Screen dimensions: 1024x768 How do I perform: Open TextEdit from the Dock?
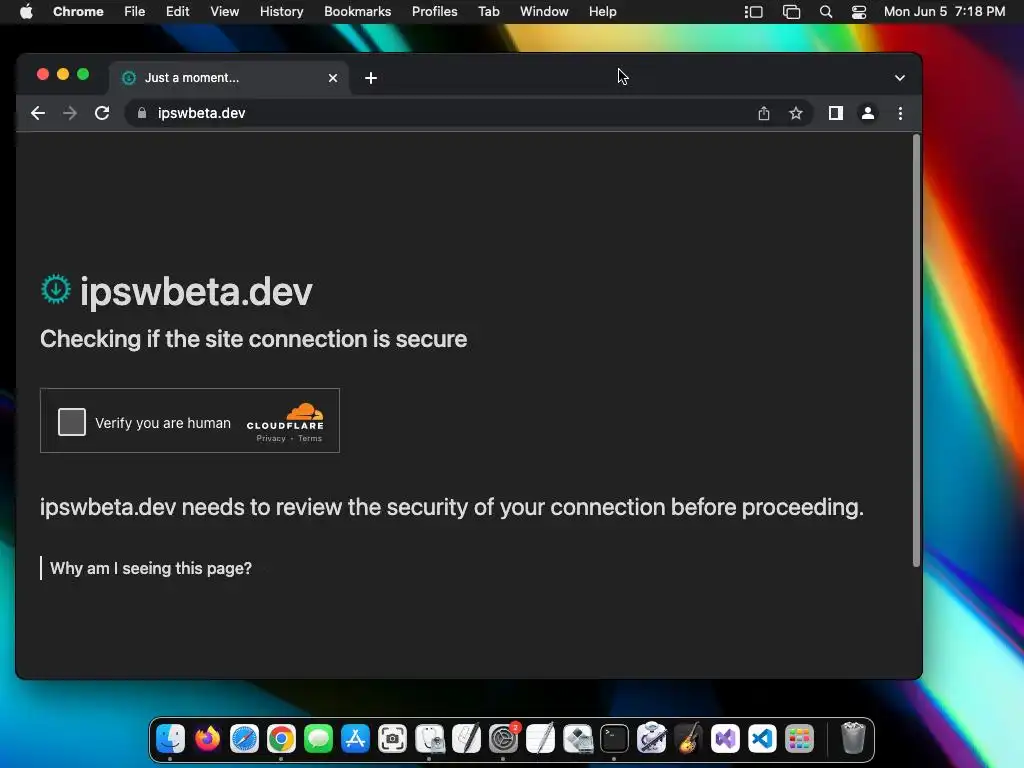click(540, 739)
